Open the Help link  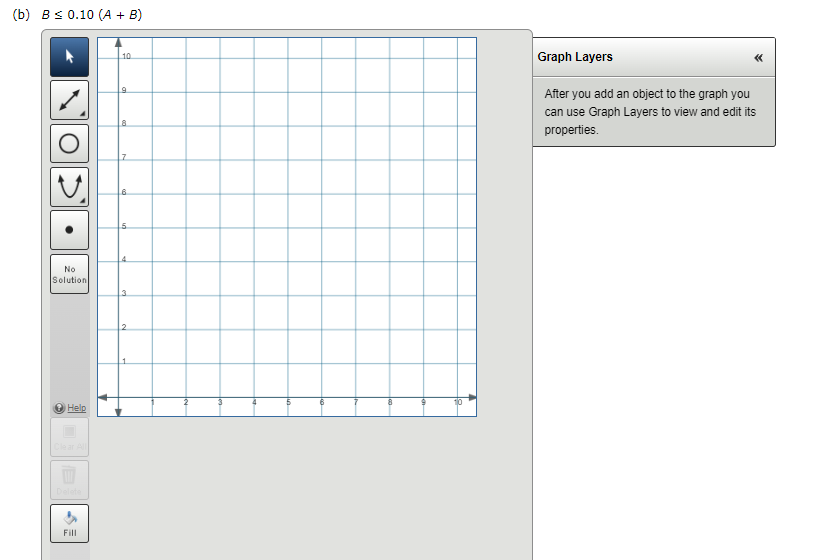point(77,408)
